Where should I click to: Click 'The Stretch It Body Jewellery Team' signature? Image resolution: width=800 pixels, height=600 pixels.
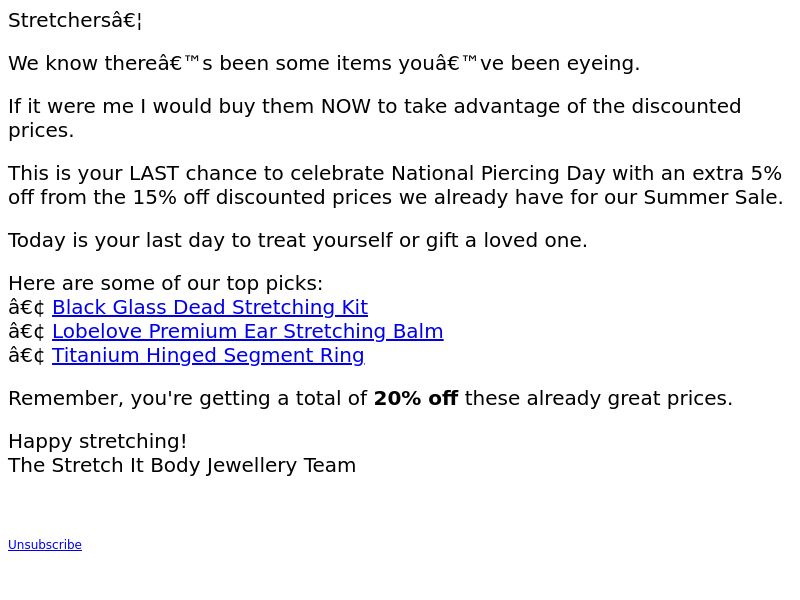click(x=182, y=465)
